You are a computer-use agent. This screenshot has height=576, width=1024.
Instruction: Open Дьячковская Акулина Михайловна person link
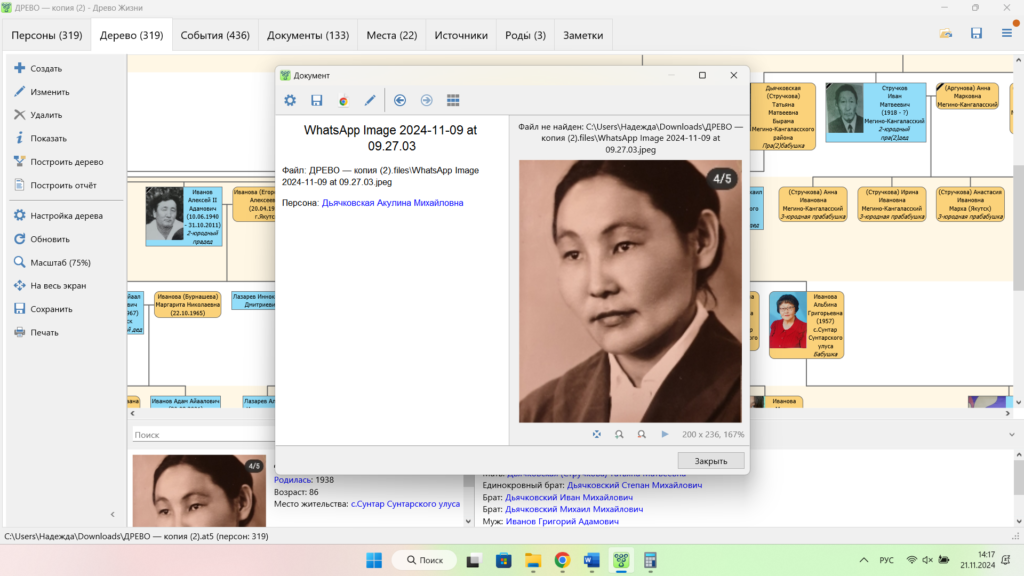[x=392, y=202]
